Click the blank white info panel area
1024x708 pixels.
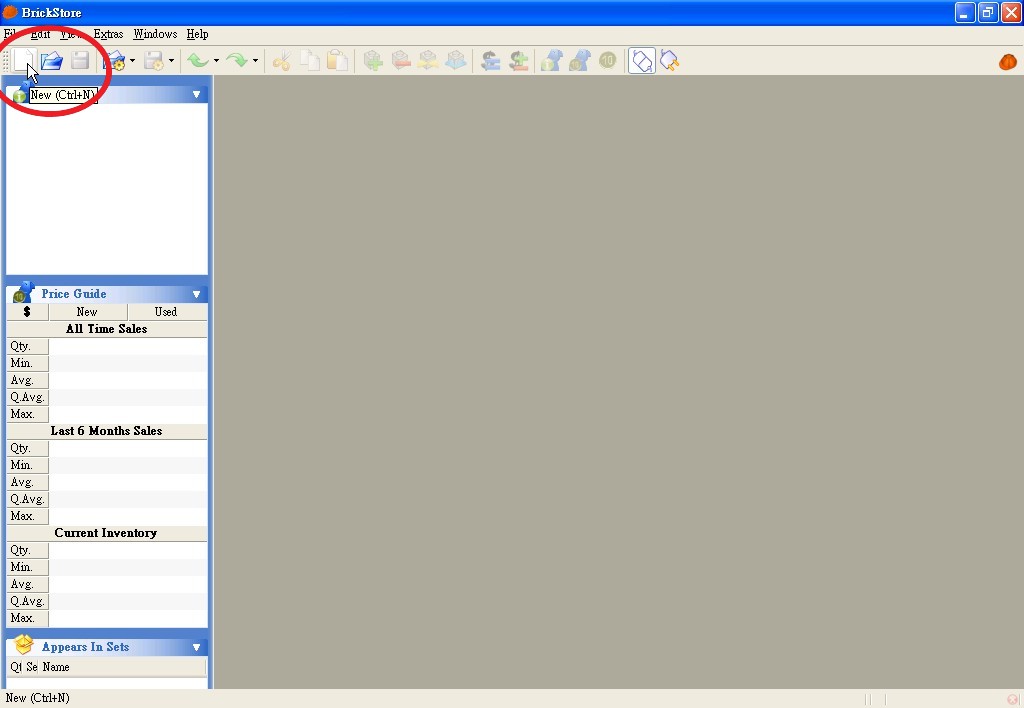pos(106,189)
